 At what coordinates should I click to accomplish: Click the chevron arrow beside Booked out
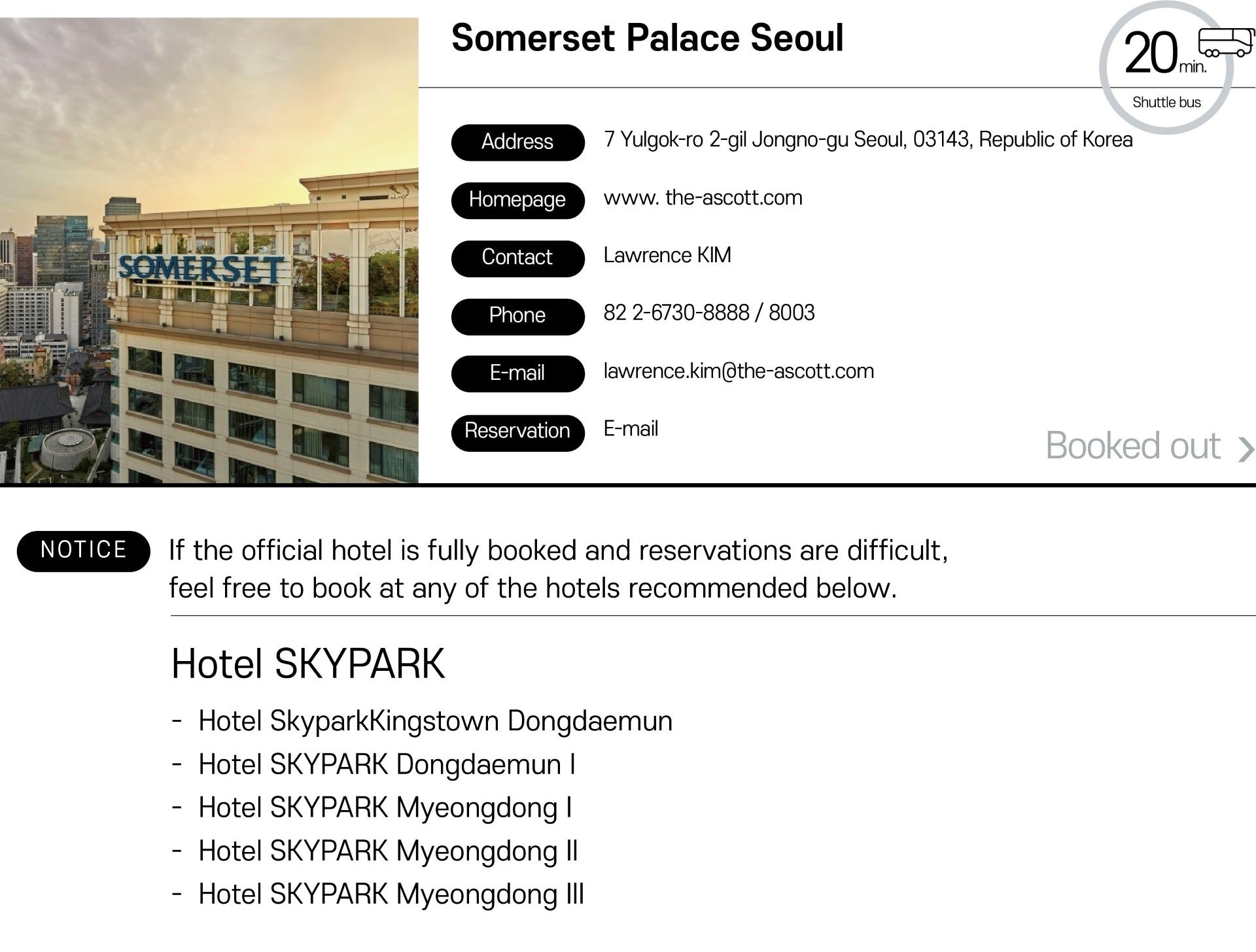point(1246,449)
